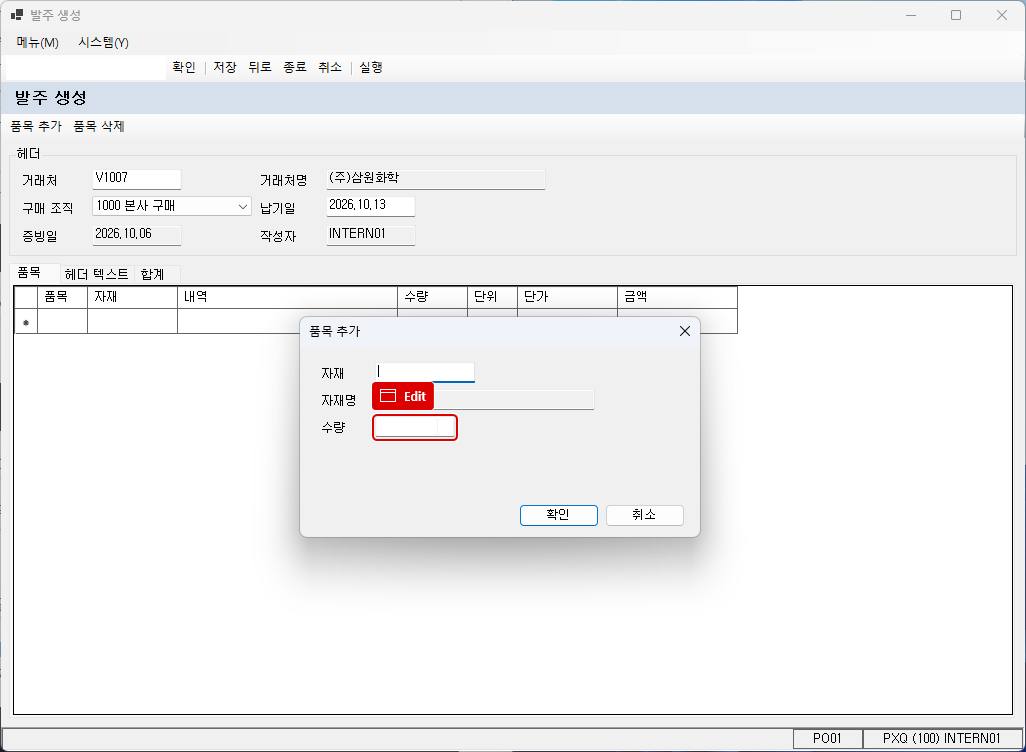Open the 메뉴(M) menu
1026x752 pixels.
click(x=37, y=43)
